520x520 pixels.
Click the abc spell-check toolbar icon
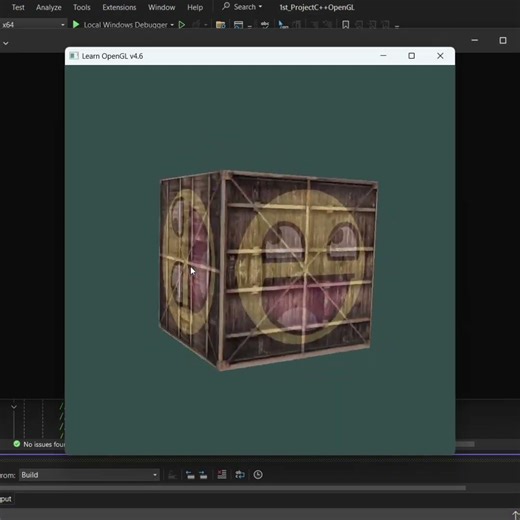tap(265, 25)
